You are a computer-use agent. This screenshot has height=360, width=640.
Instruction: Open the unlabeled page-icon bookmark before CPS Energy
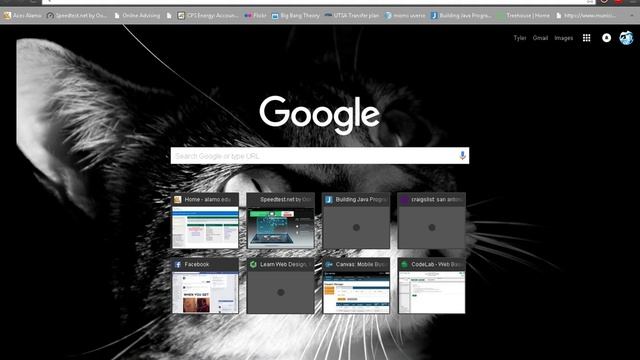tap(169, 16)
